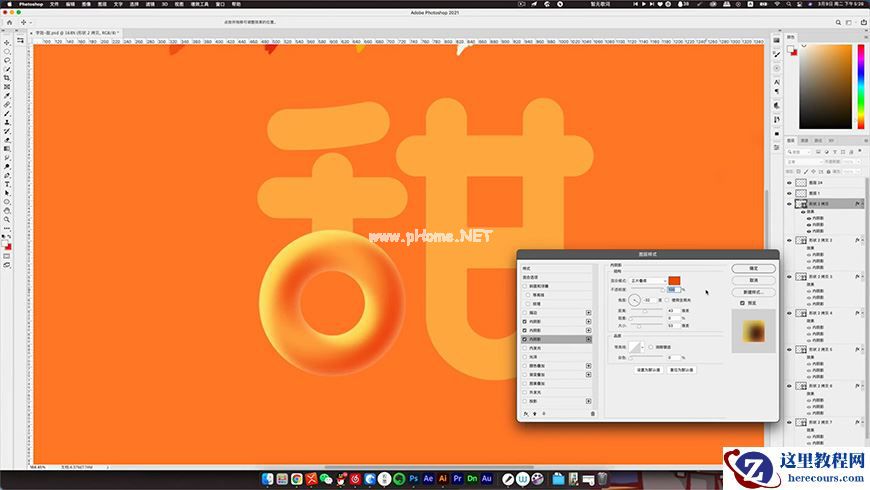
Task: Toggle the 消除锯齿 checkbox
Action: 651,347
